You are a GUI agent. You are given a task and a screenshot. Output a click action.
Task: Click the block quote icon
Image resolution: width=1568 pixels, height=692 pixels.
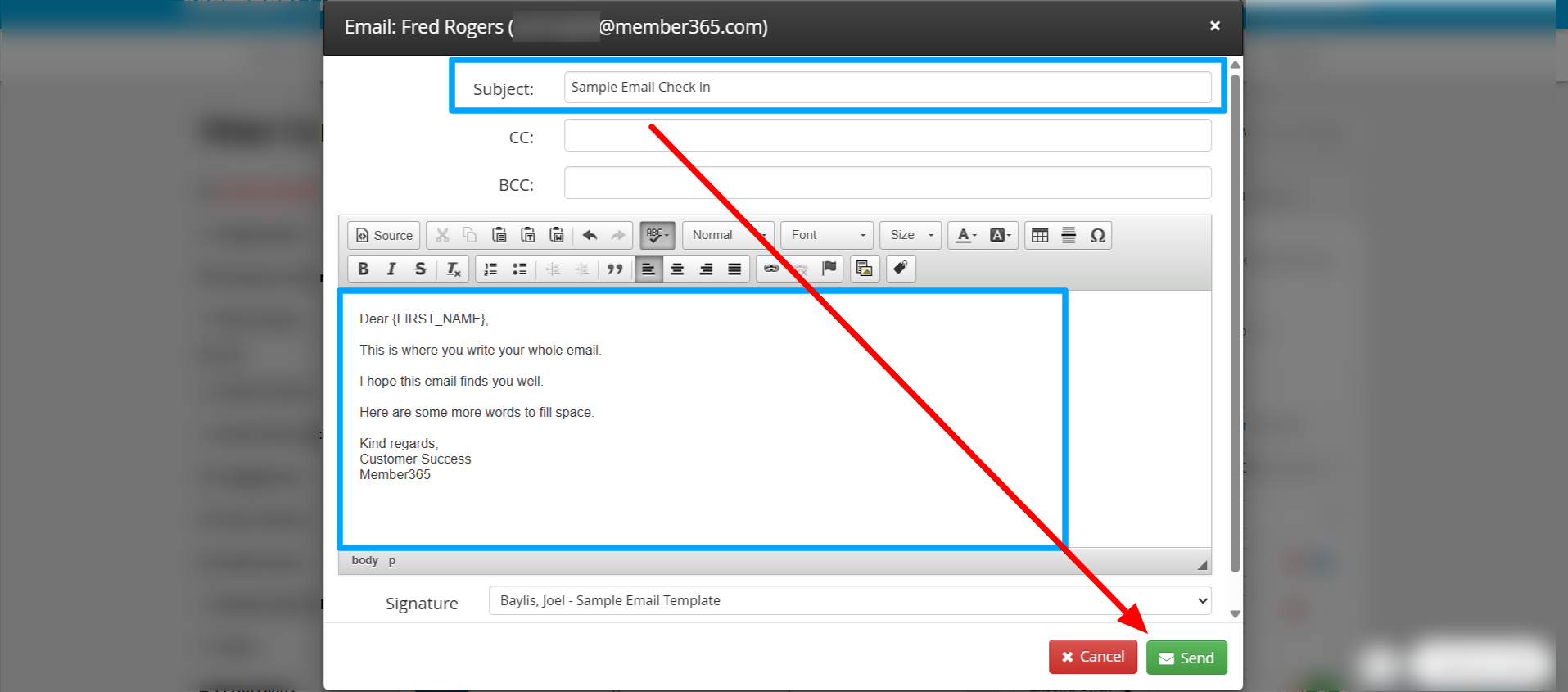pyautogui.click(x=615, y=269)
